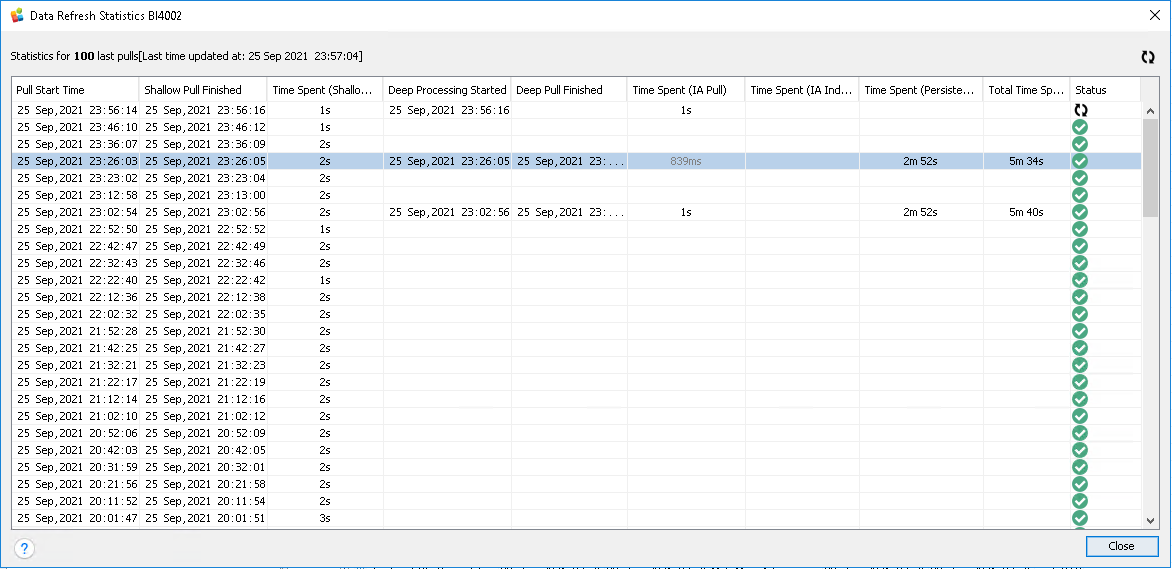Open help with the question mark icon
Image resolution: width=1172 pixels, height=569 pixels.
pos(25,548)
